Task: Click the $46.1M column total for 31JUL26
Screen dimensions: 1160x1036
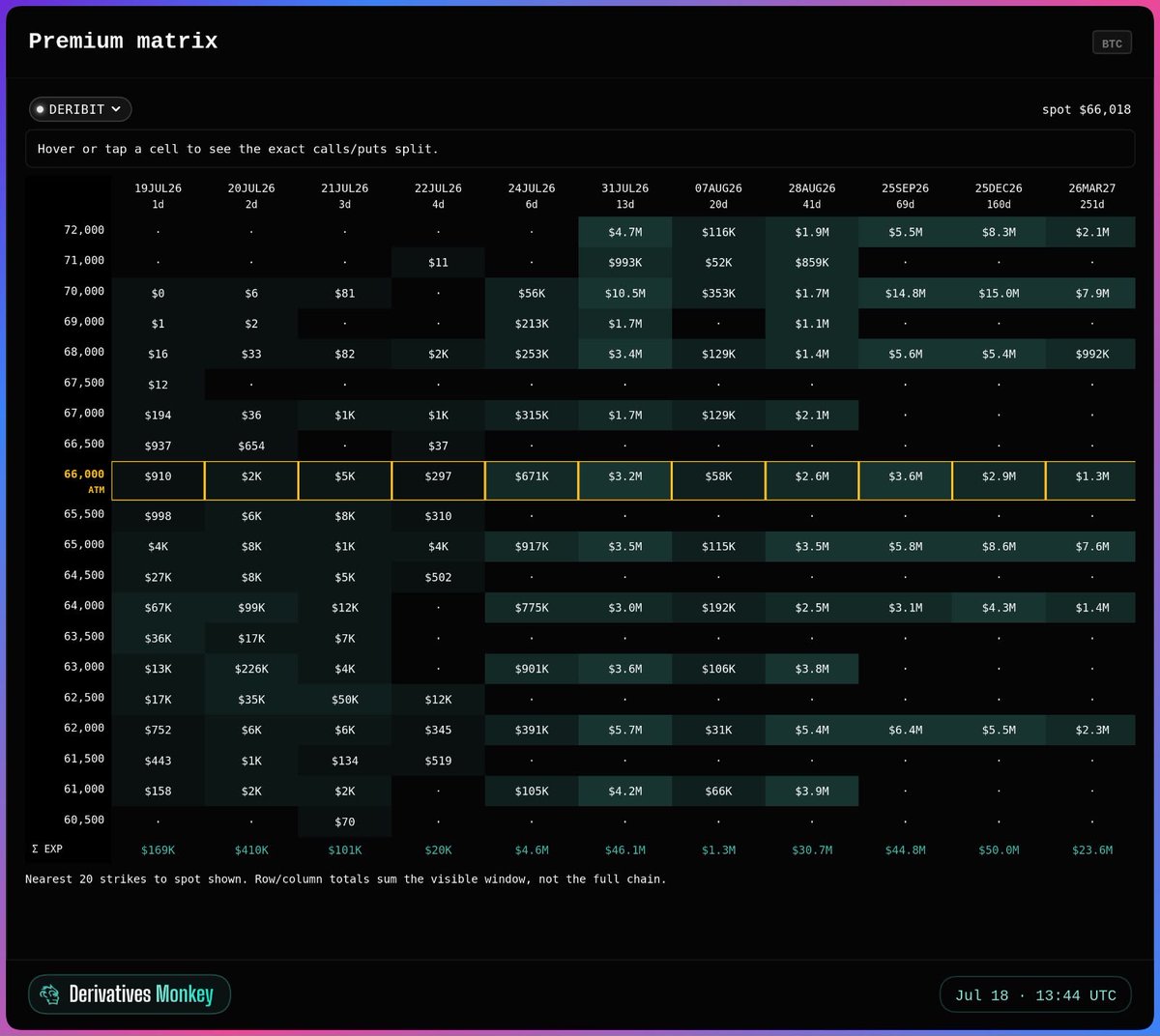Action: point(625,850)
